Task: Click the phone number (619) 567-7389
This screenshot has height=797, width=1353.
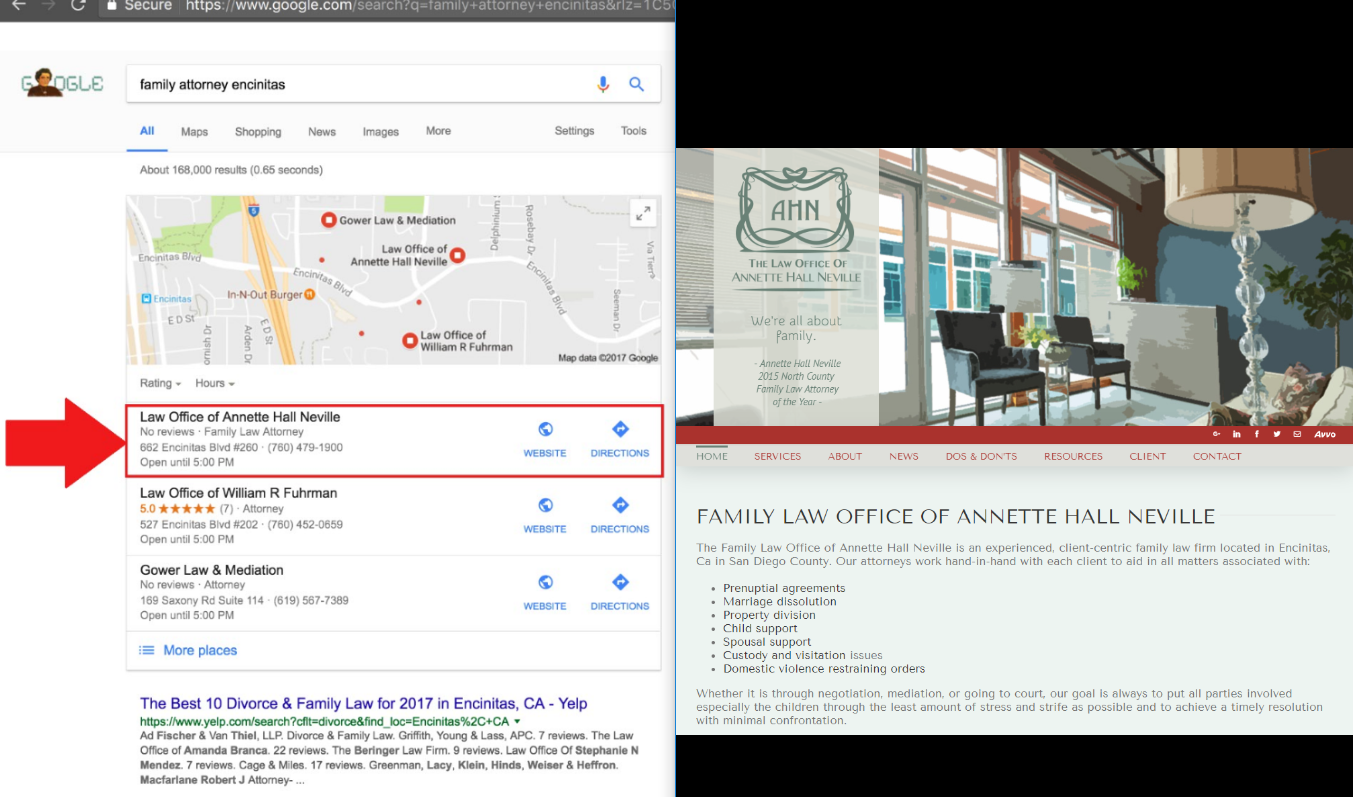Action: [311, 600]
